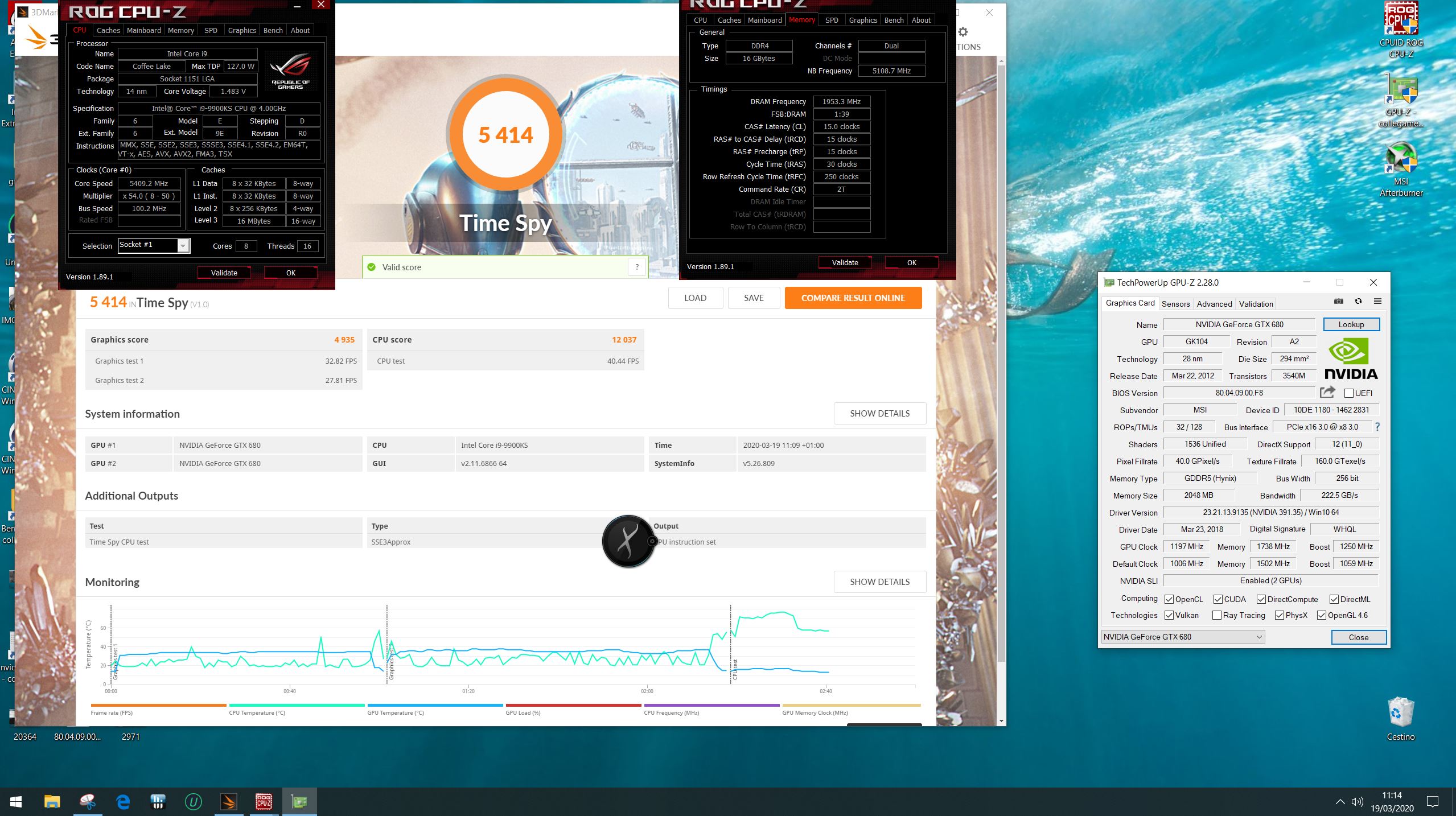Click OK in the CPU-Z Memory window
1456x816 pixels.
coord(911,262)
